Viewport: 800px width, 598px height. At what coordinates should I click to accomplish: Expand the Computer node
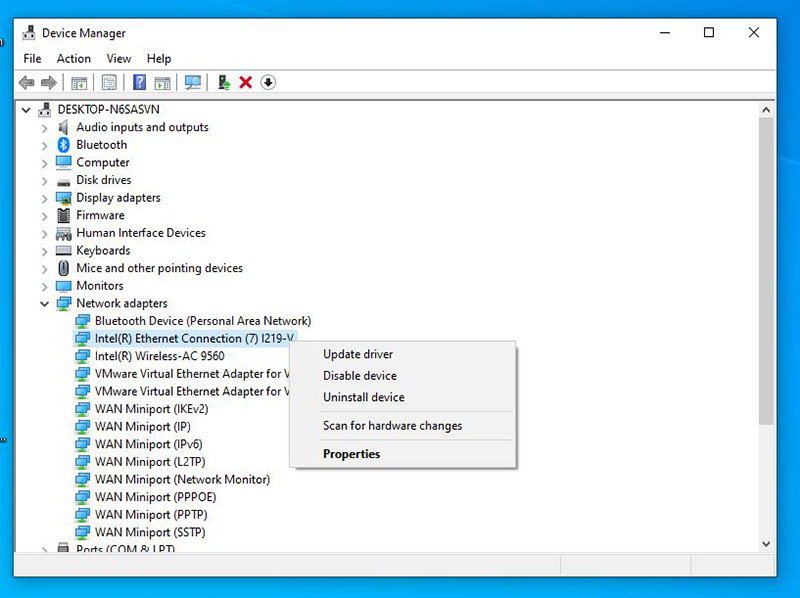(44, 163)
